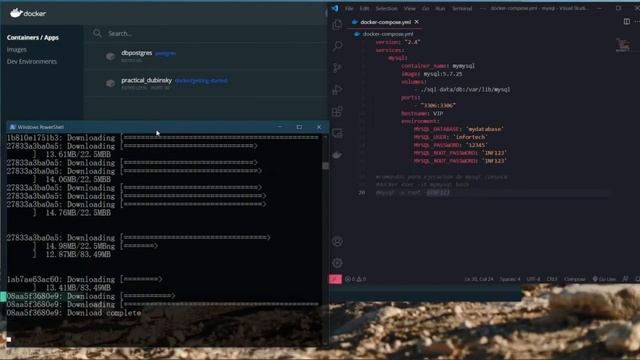The image size is (640, 360).
Task: Open the Run menu in VS Code
Action: point(440,8)
